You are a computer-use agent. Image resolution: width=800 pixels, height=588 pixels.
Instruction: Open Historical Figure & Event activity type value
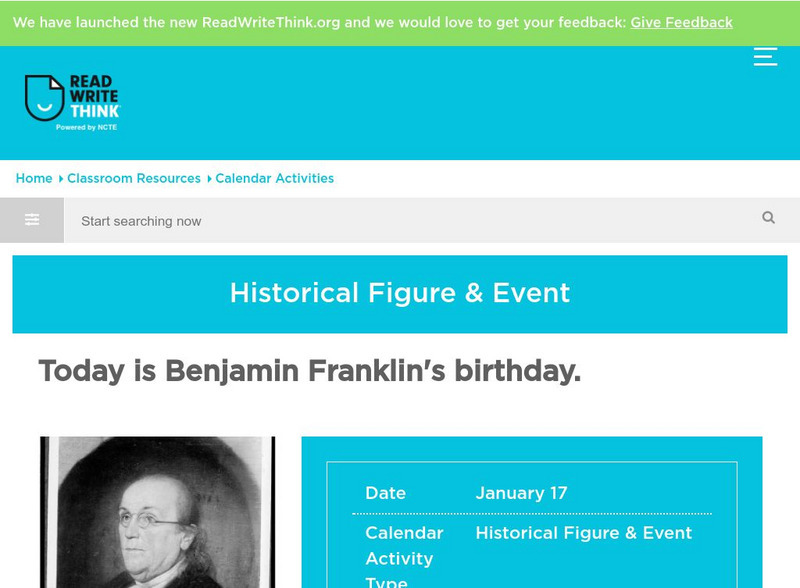[x=584, y=533]
